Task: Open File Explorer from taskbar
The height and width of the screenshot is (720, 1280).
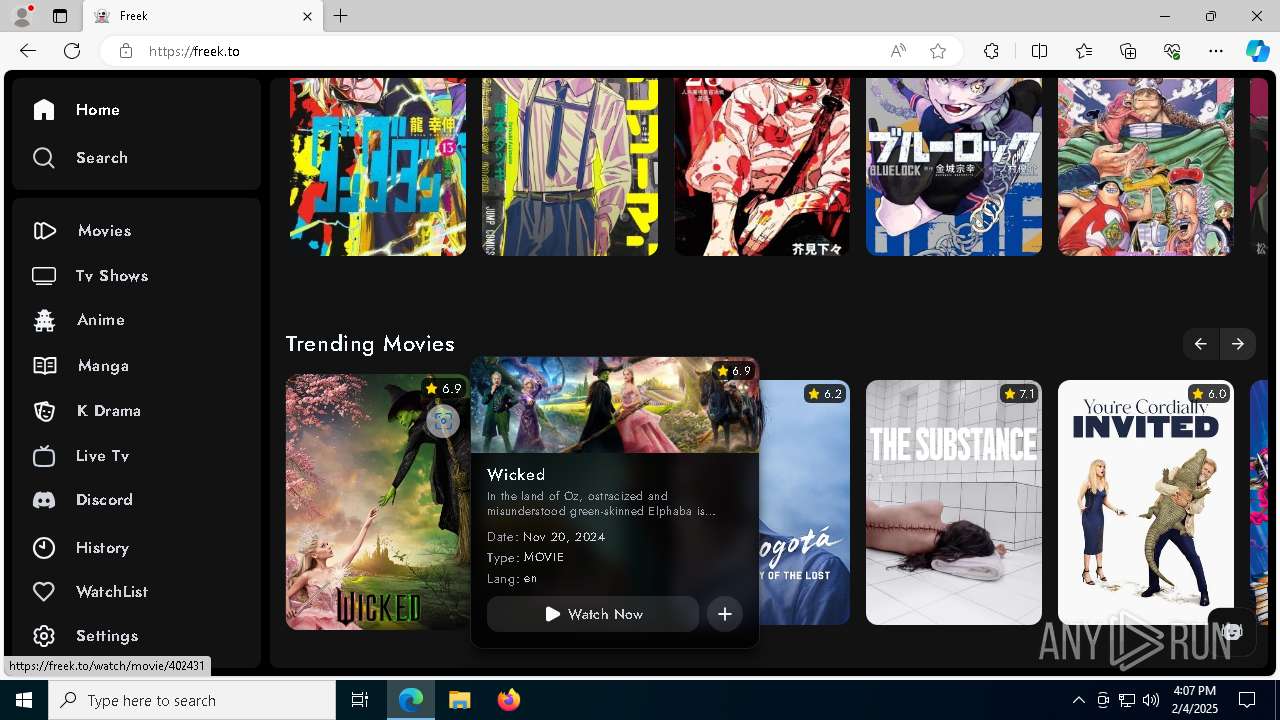Action: [460, 700]
